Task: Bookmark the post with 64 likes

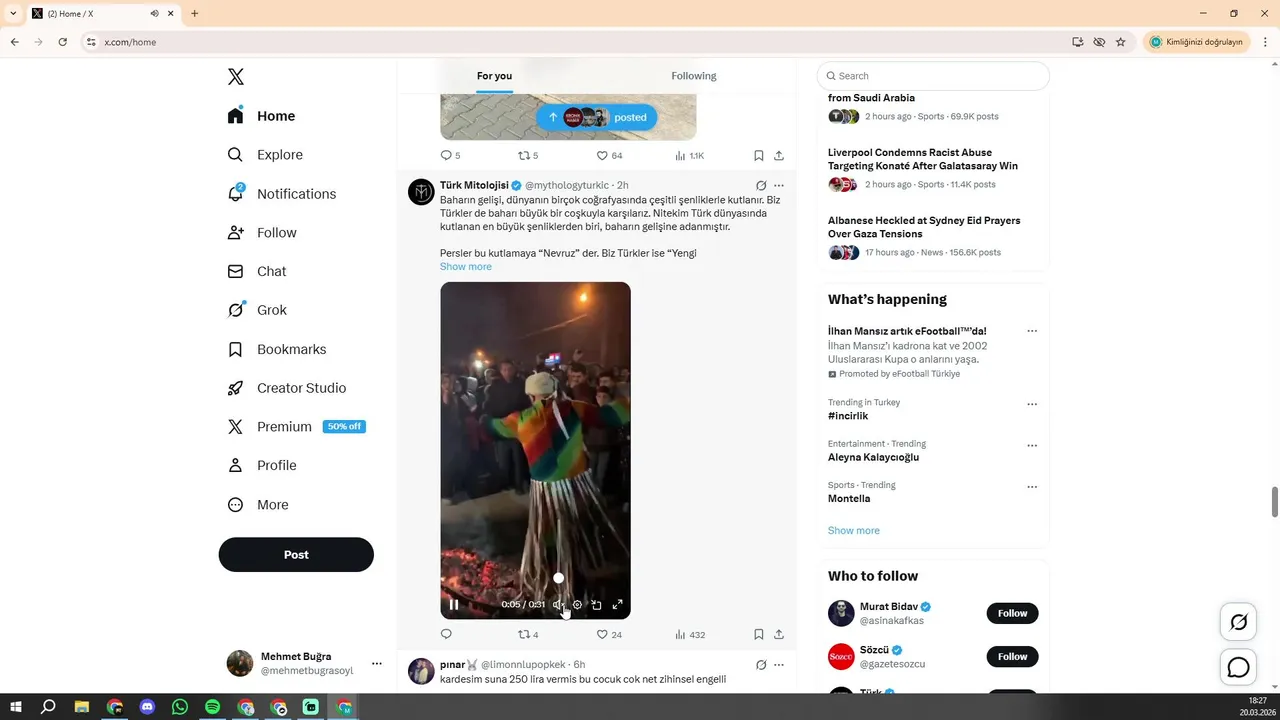Action: [x=759, y=156]
